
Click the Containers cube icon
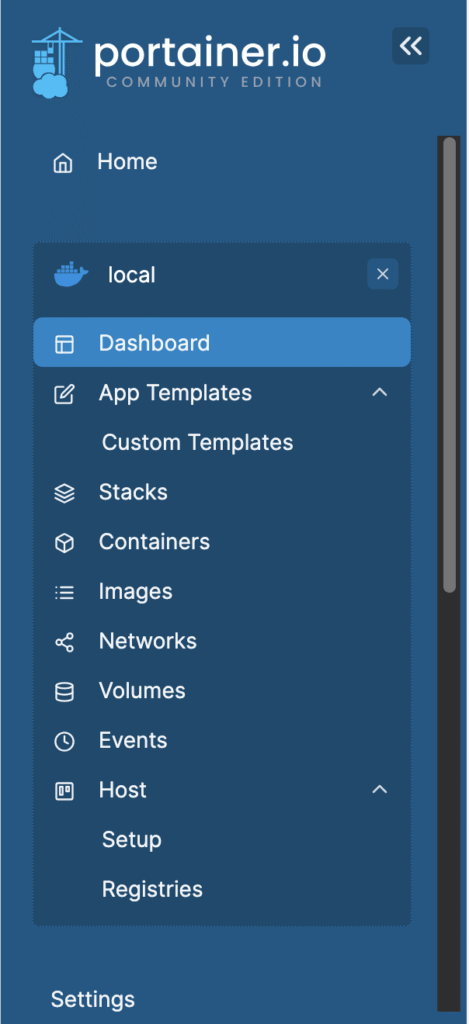click(64, 543)
